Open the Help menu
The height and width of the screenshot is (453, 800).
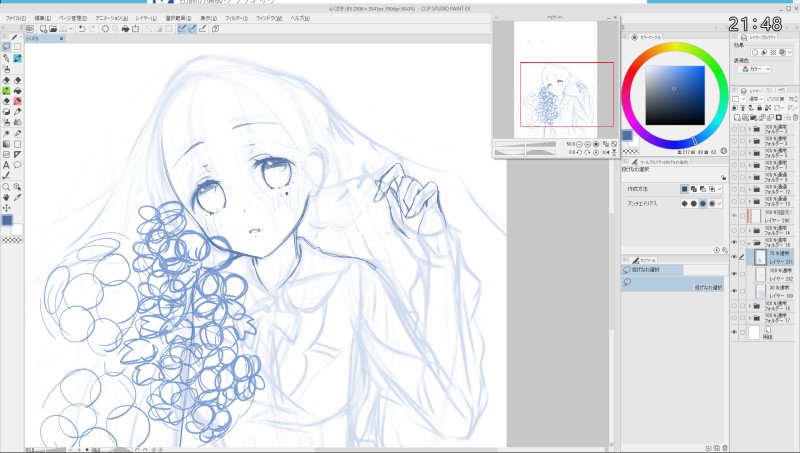pos(300,18)
